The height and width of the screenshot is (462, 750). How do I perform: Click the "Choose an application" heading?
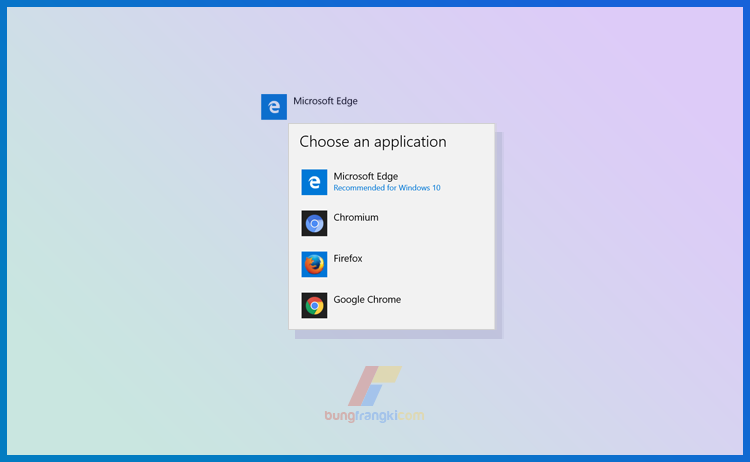click(373, 142)
